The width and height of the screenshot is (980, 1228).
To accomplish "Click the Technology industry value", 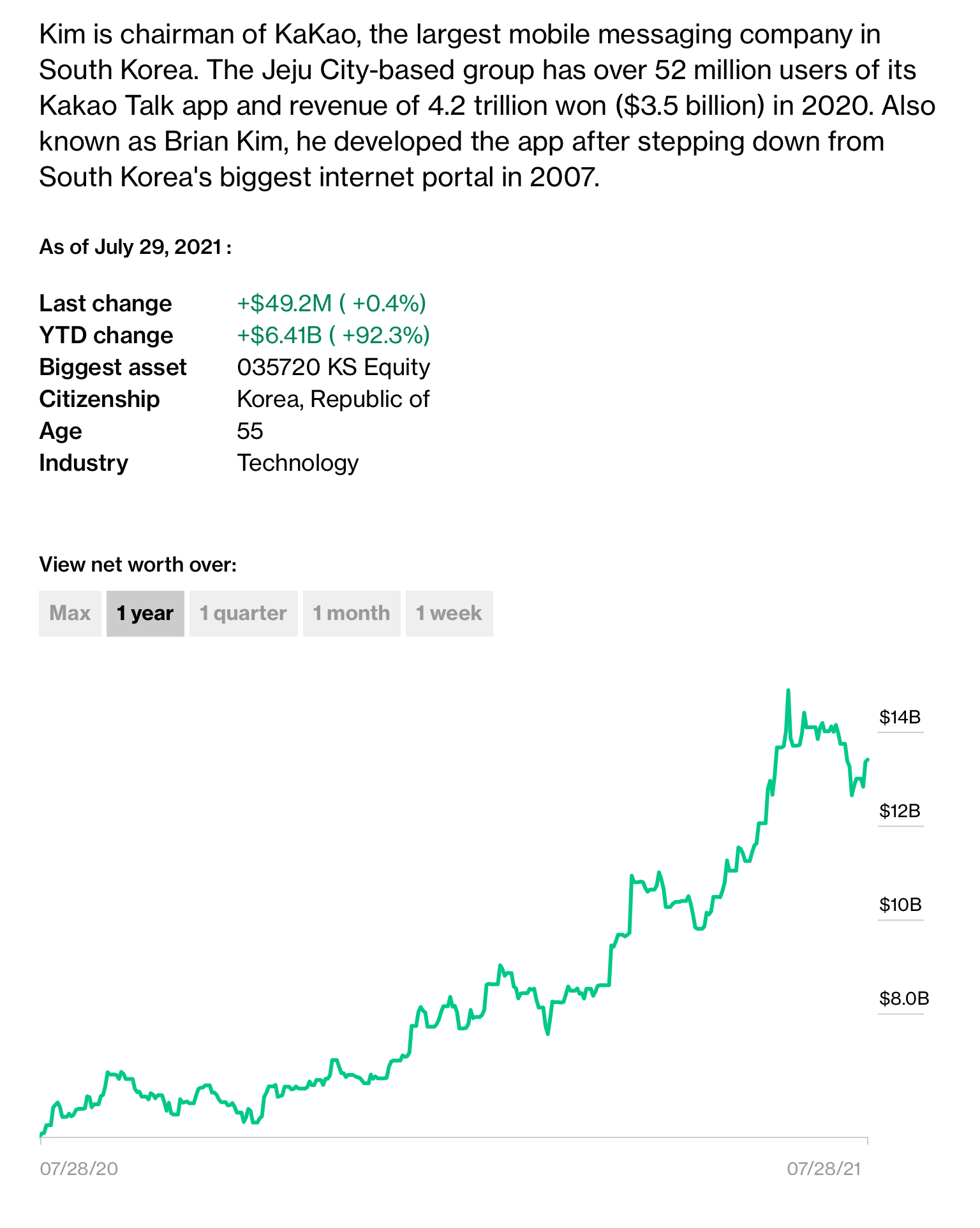I will 297,463.
